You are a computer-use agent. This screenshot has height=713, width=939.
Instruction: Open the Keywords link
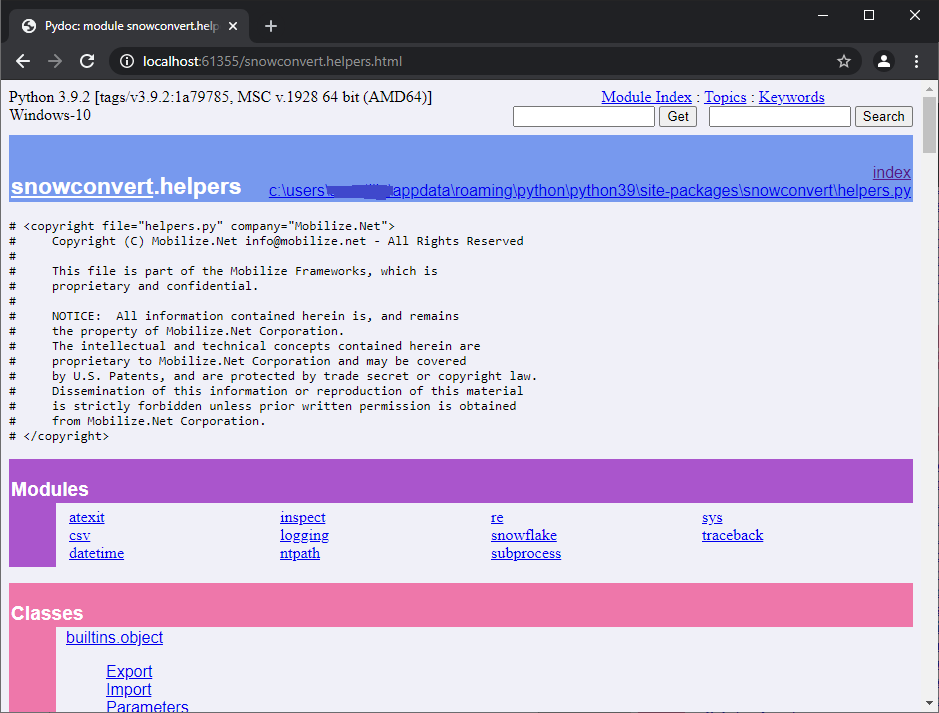tap(791, 97)
